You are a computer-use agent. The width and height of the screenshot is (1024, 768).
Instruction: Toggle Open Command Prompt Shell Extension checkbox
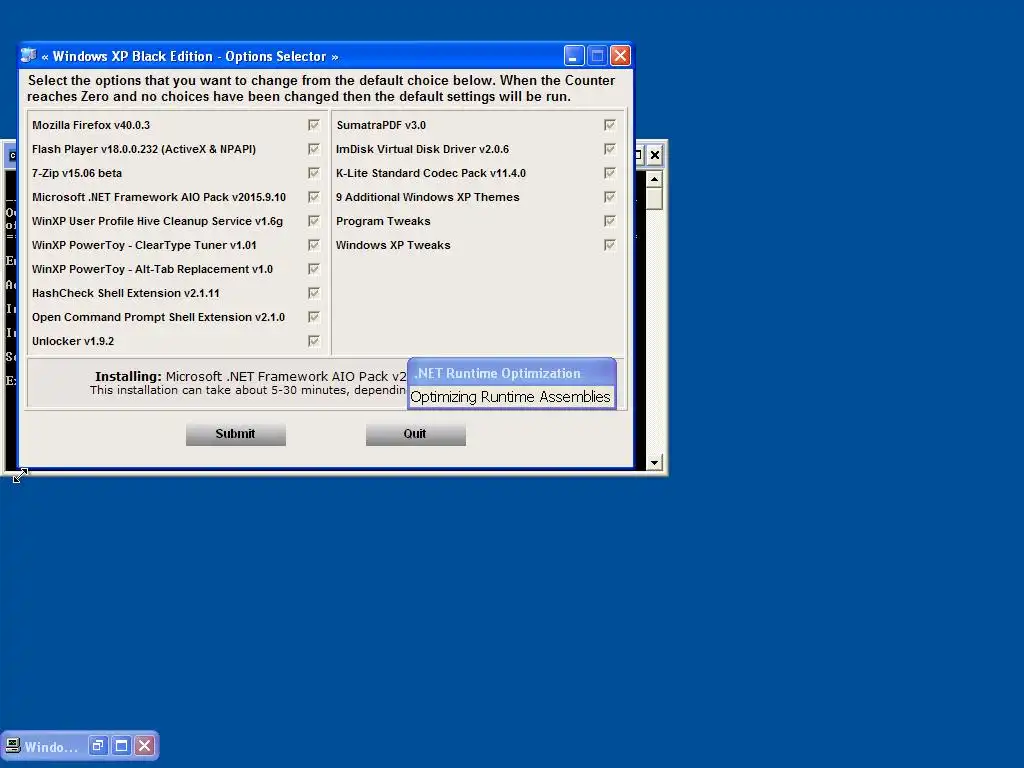click(313, 317)
